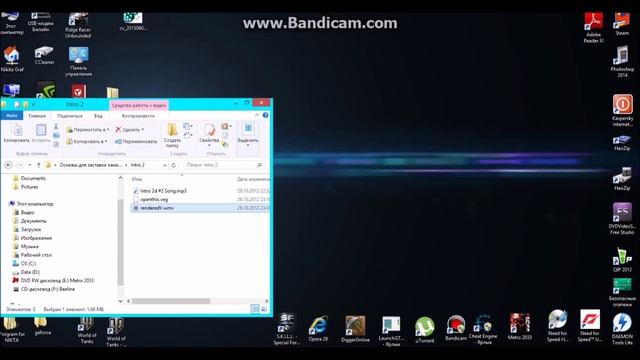Open the Metro 2033 desktop shortcut
Screen dimensions: 640x360
(520, 327)
